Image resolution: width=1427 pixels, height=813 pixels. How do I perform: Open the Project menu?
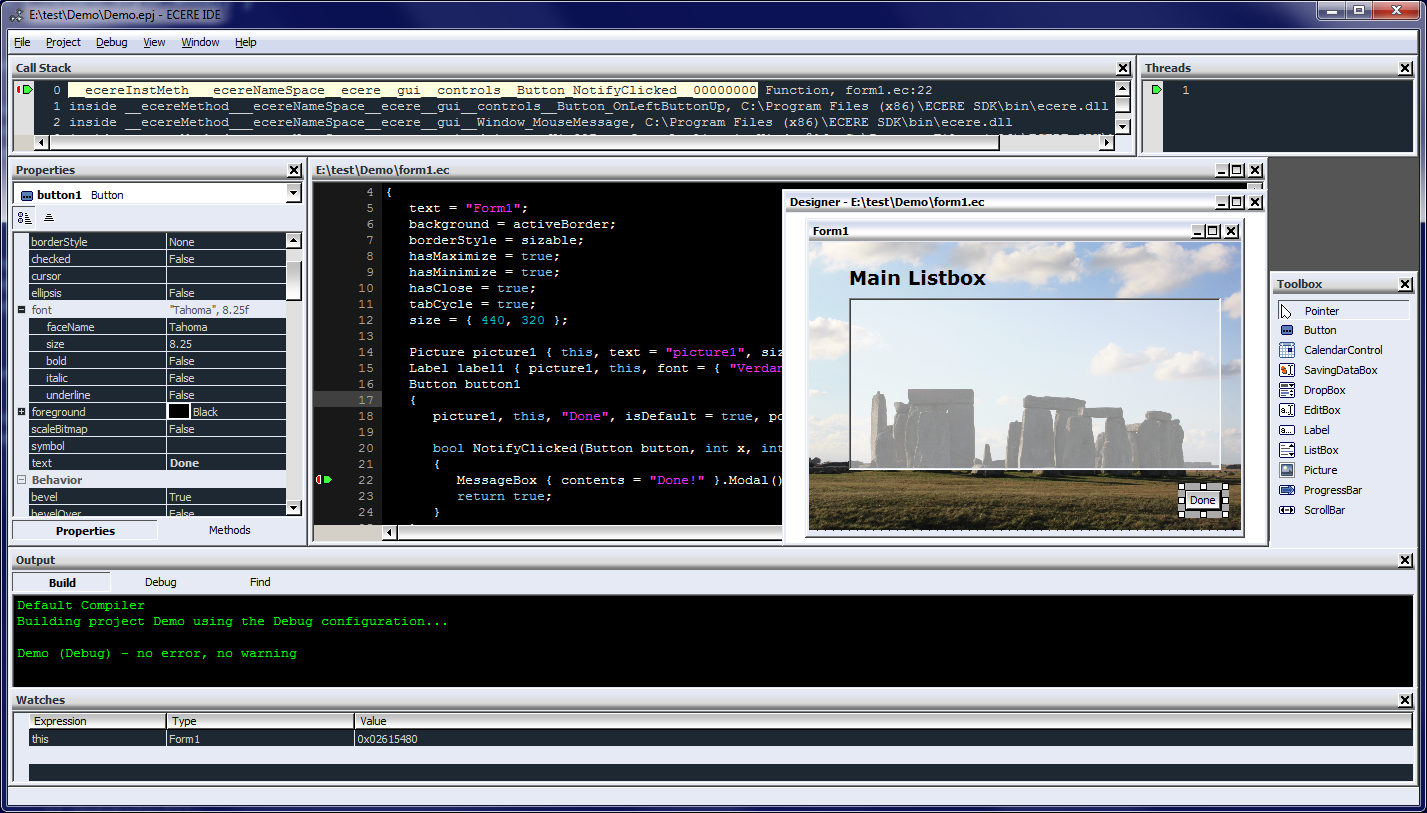[x=63, y=42]
